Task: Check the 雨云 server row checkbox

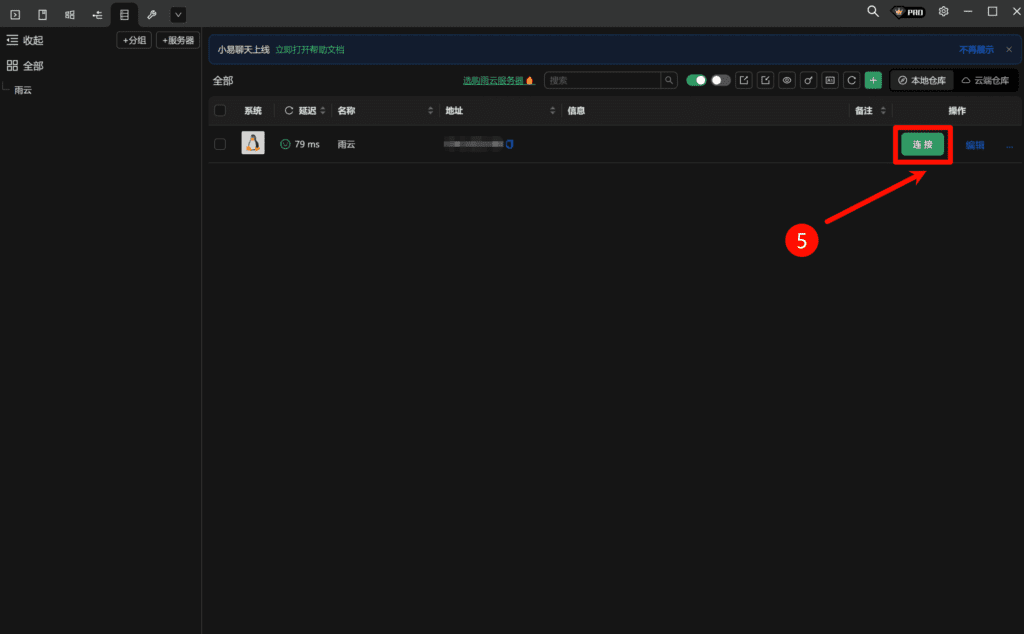Action: click(218, 143)
